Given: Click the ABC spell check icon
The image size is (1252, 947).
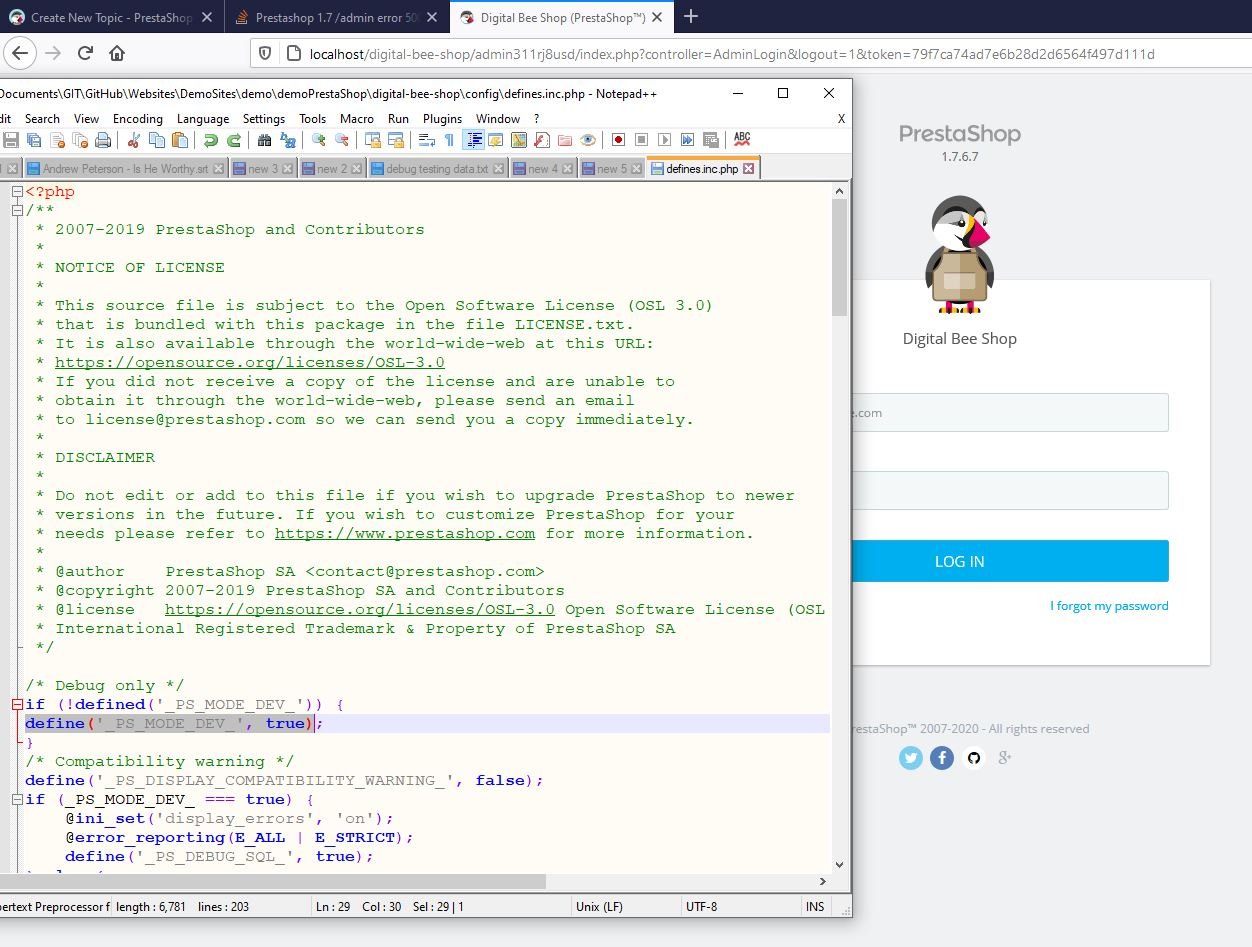Looking at the screenshot, I should pyautogui.click(x=742, y=139).
